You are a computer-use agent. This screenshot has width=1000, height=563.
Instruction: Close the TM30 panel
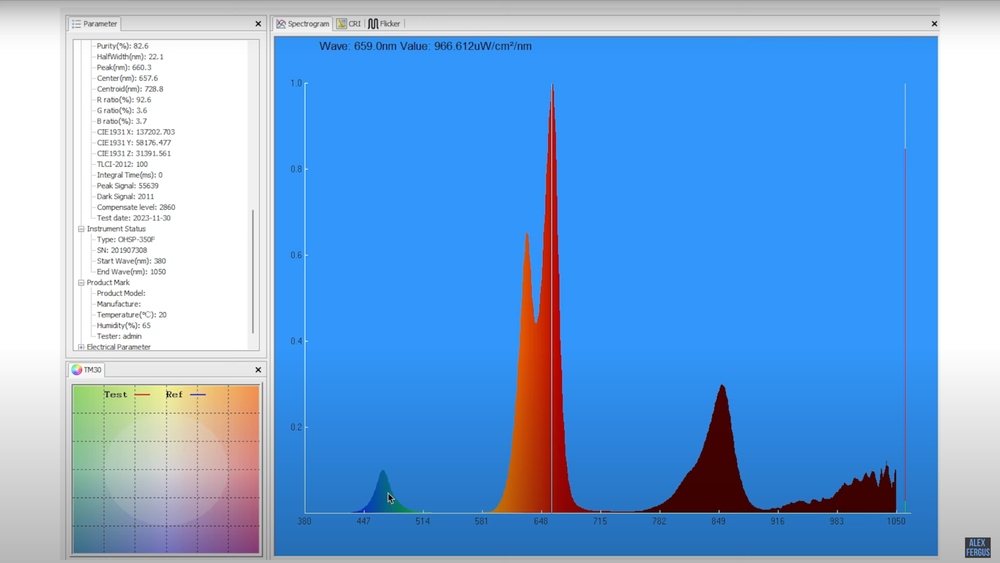coord(258,370)
